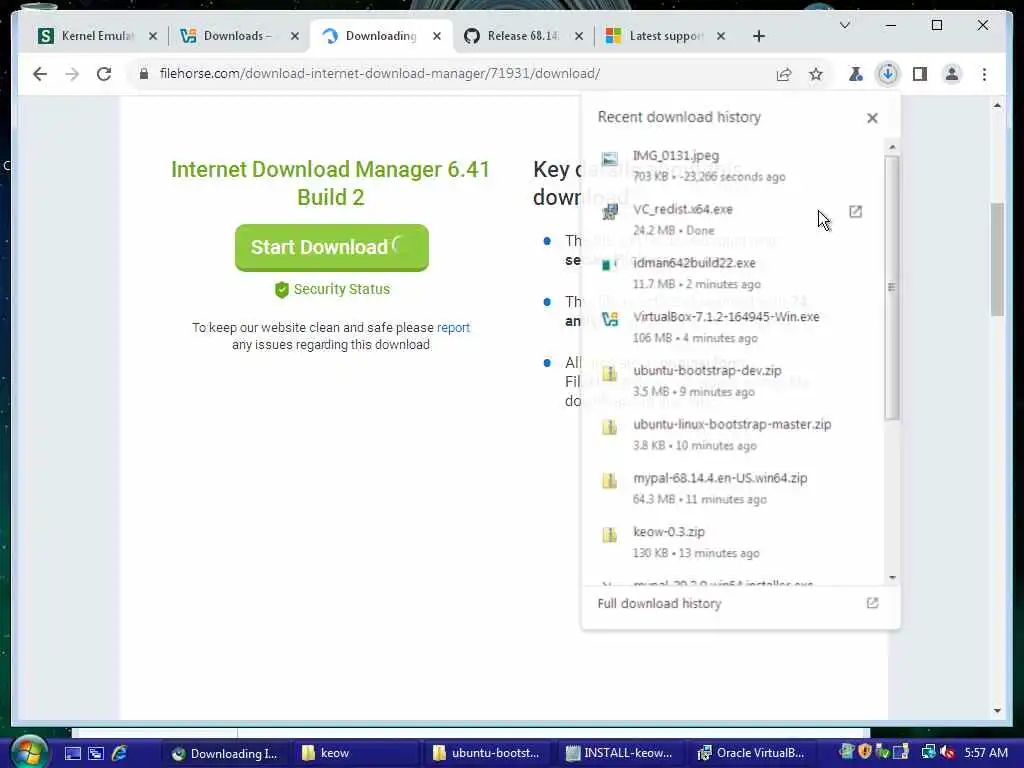
Task: Click the VirtualBox installer file icon
Action: click(x=609, y=319)
